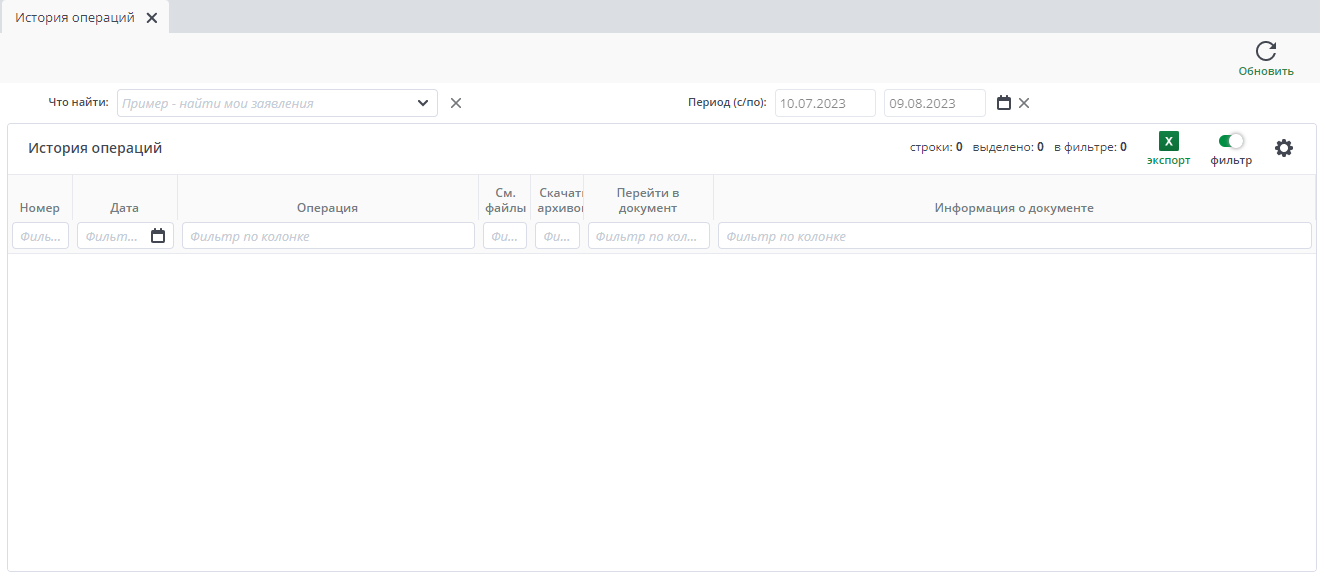Click the period start date field
The height and width of the screenshot is (576, 1320).
[x=824, y=103]
